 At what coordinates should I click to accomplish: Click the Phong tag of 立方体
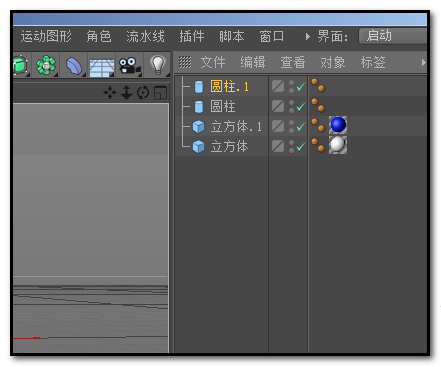[318, 145]
